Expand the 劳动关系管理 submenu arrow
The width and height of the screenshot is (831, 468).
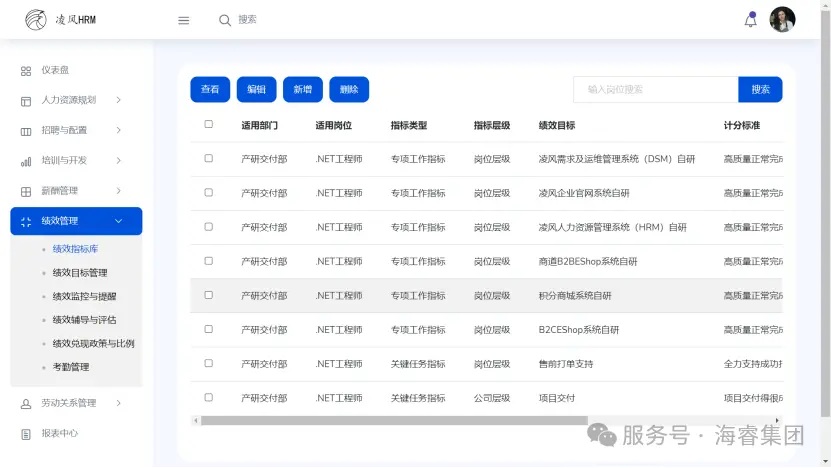click(119, 403)
